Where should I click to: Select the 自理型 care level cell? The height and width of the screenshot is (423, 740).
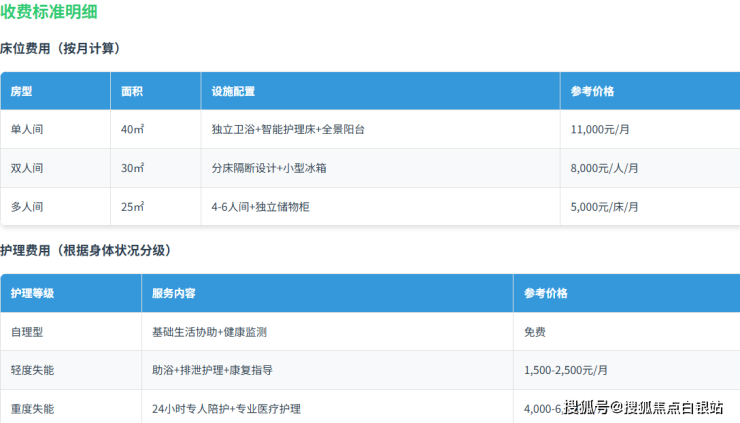point(27,332)
